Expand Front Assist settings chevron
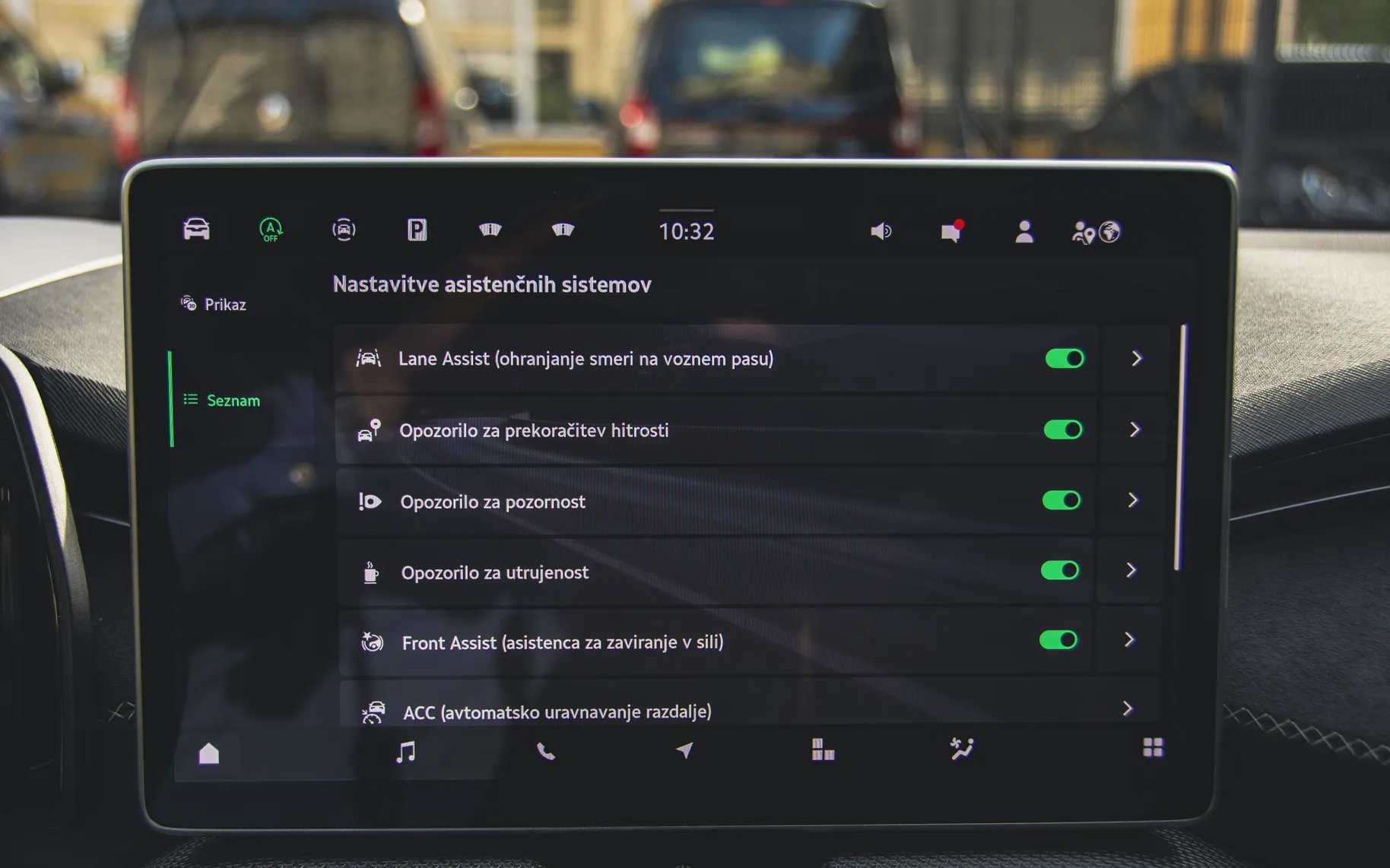The width and height of the screenshot is (1390, 868). click(x=1129, y=640)
